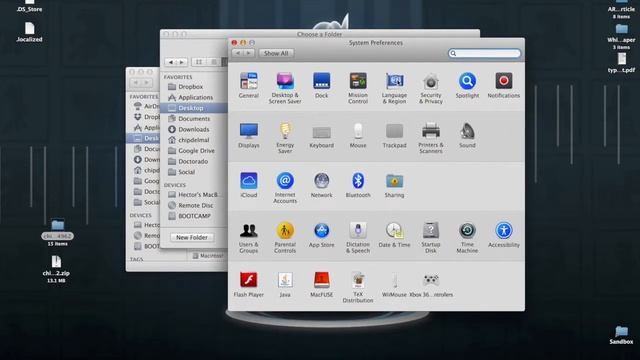Select the Sandbox folder on desktop
This screenshot has height=360, width=640.
(x=621, y=335)
